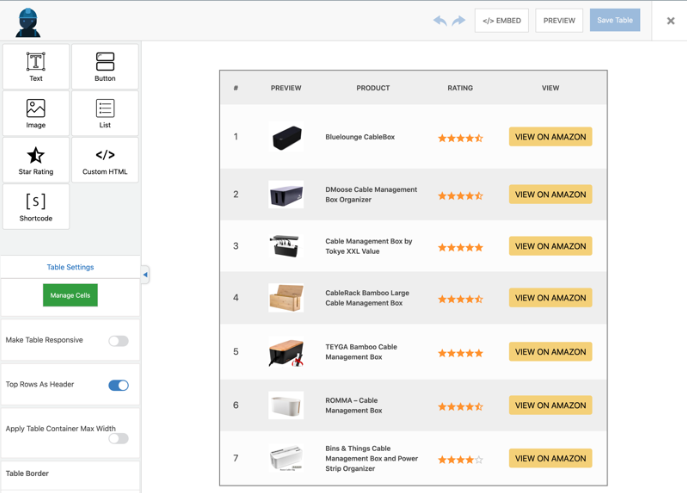
Task: Select the CableRack Bamboo box image
Action: [286, 298]
